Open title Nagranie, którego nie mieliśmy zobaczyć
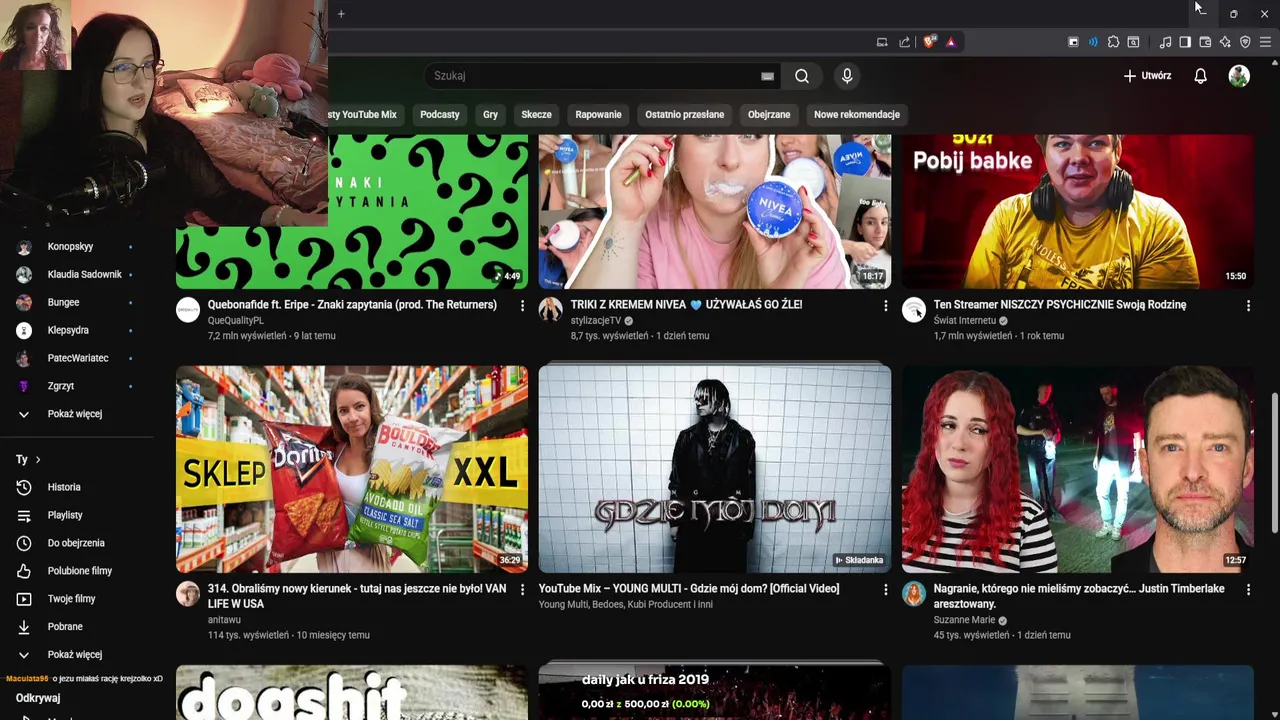 click(1079, 596)
